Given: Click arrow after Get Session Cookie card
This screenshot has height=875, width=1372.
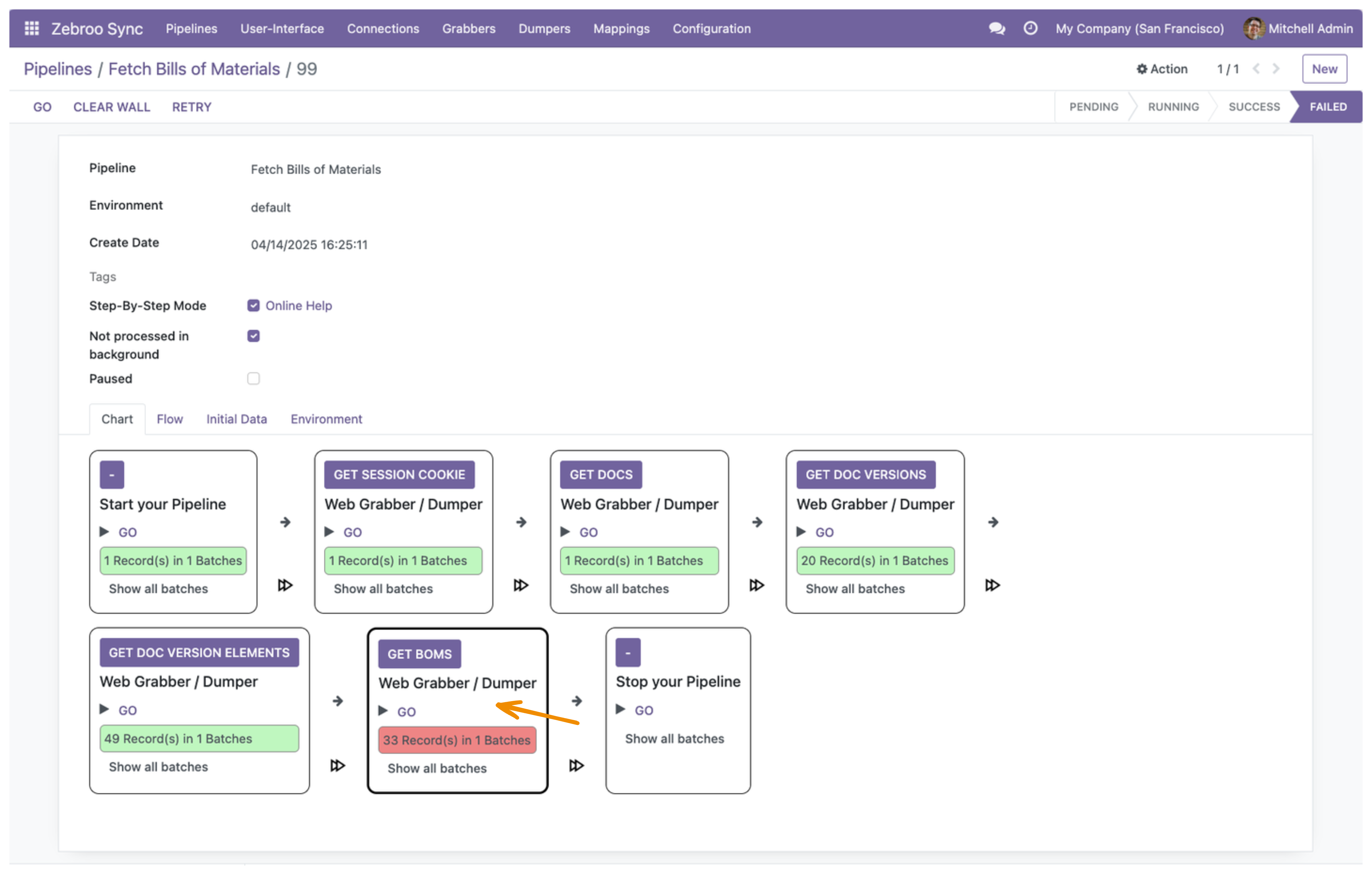Looking at the screenshot, I should click(x=521, y=522).
